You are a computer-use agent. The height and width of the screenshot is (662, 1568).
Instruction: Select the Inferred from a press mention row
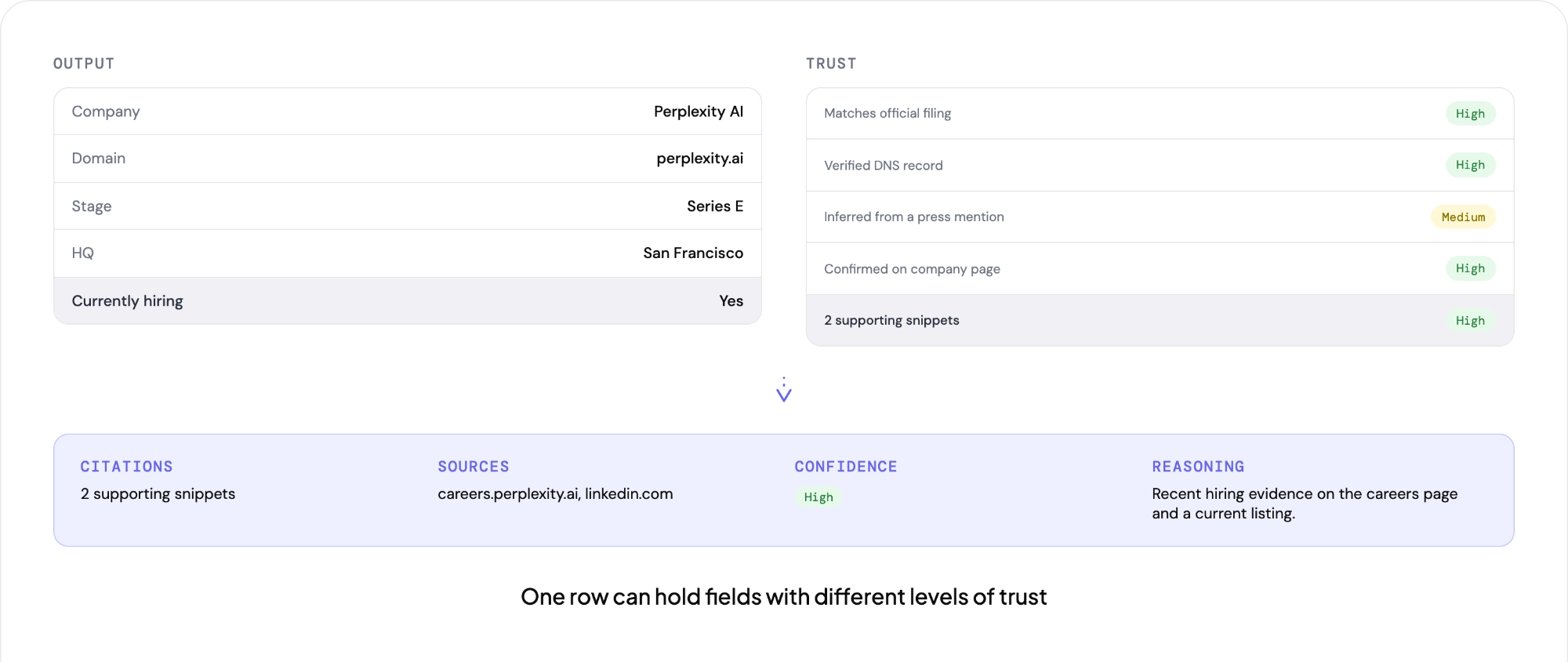1160,216
